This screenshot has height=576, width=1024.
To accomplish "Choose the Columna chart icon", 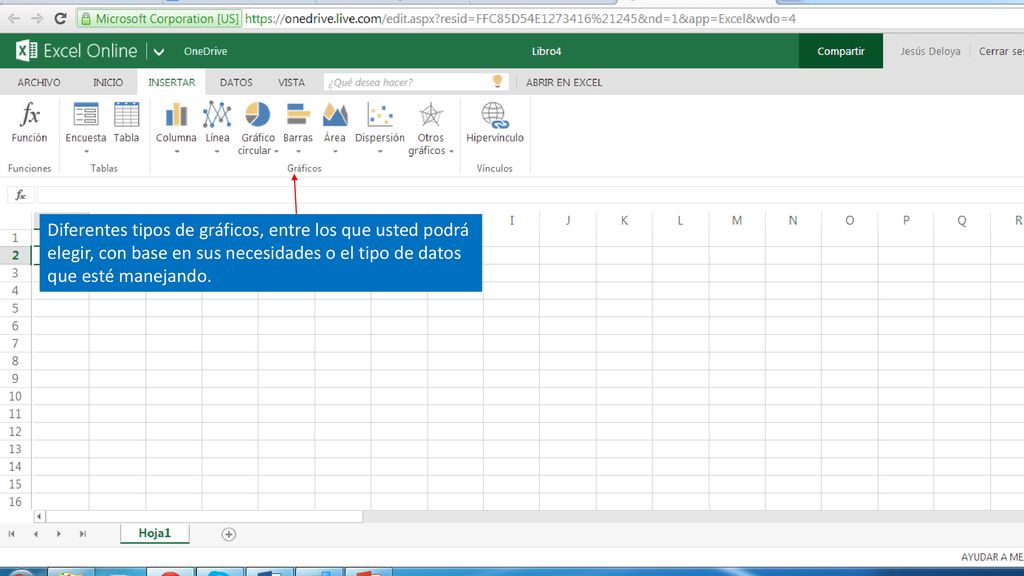I will [x=176, y=115].
